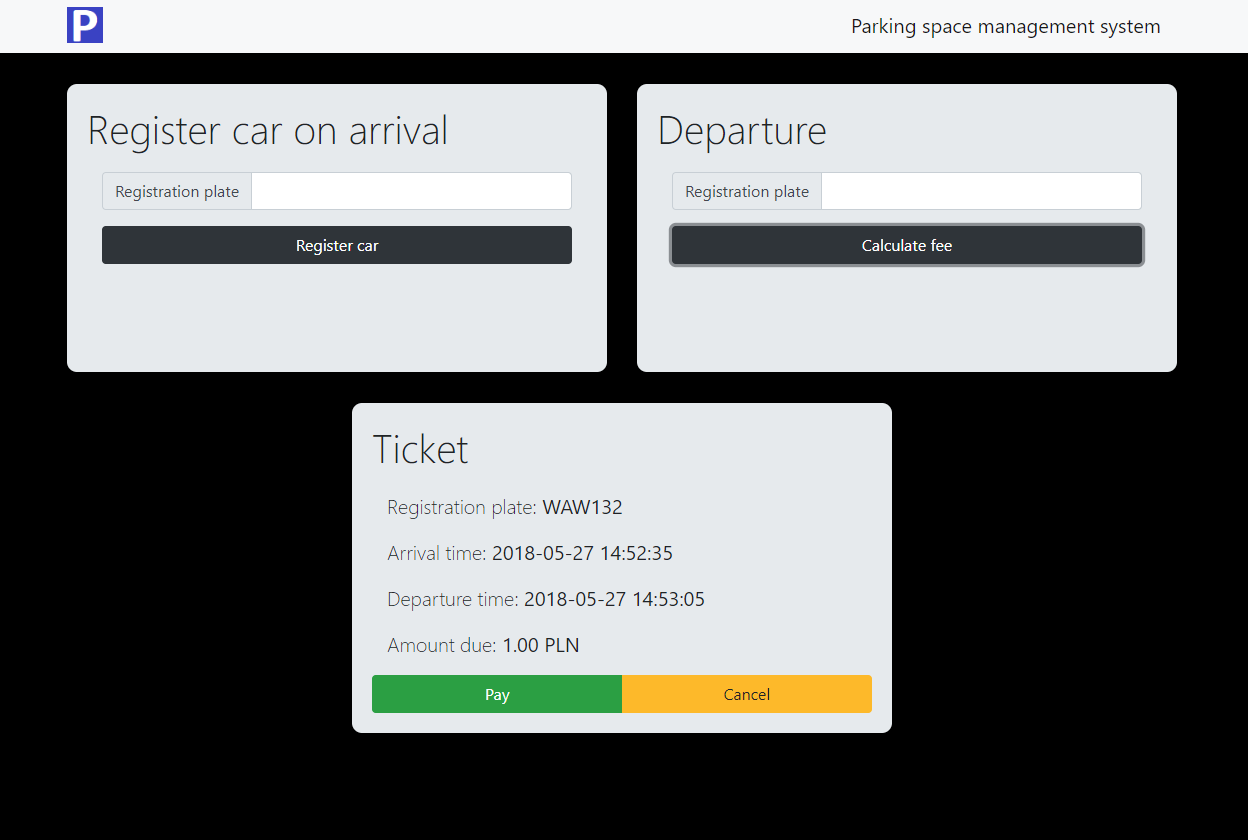Click the Register car button
Screen dimensions: 1248x840
coord(337,245)
